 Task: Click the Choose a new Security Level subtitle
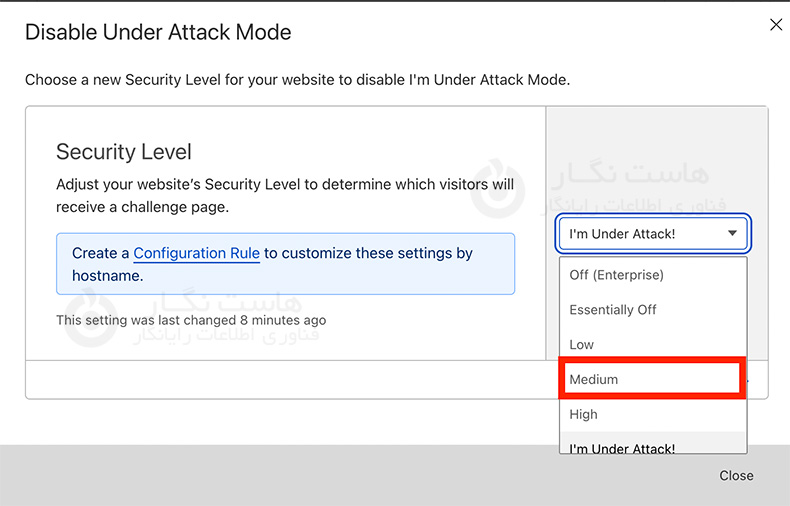297,80
